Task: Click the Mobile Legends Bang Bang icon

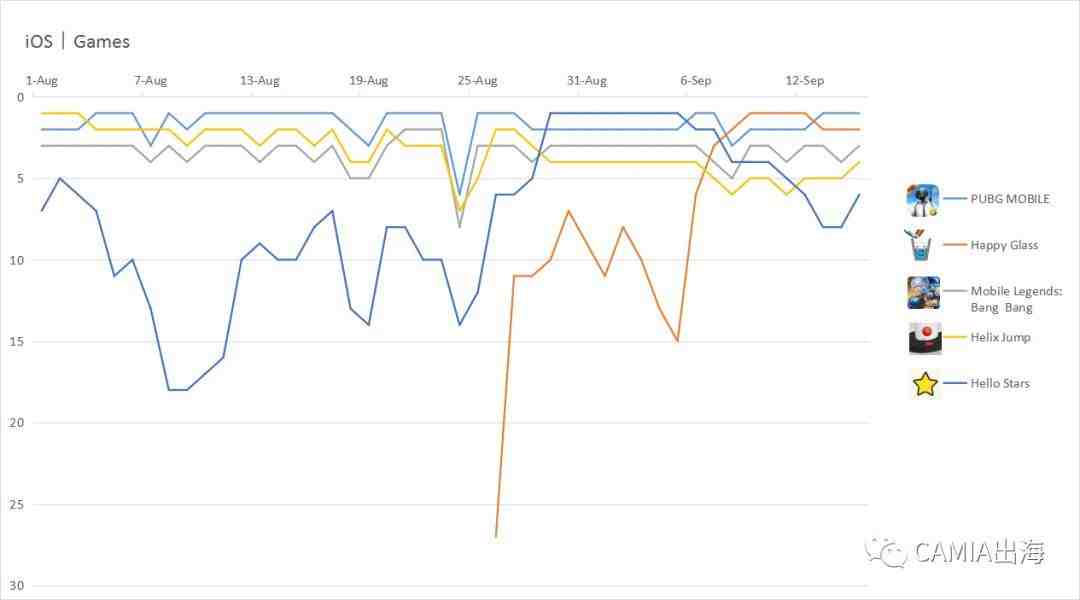Action: pyautogui.click(x=924, y=292)
